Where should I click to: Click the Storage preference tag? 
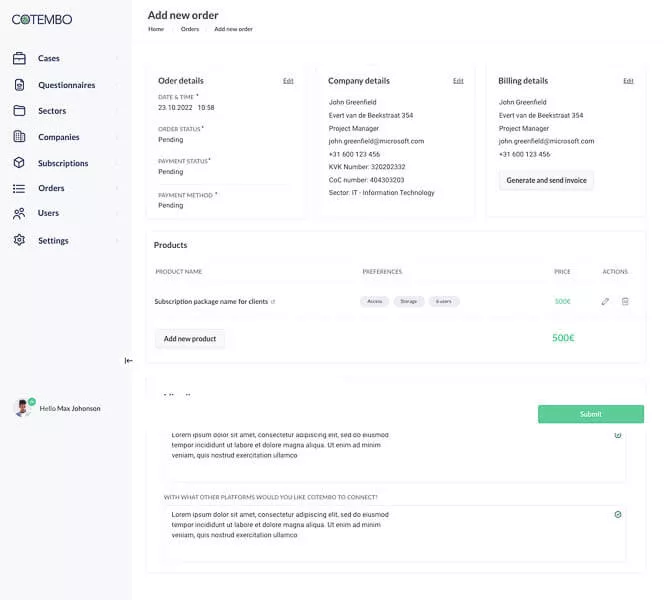[409, 301]
